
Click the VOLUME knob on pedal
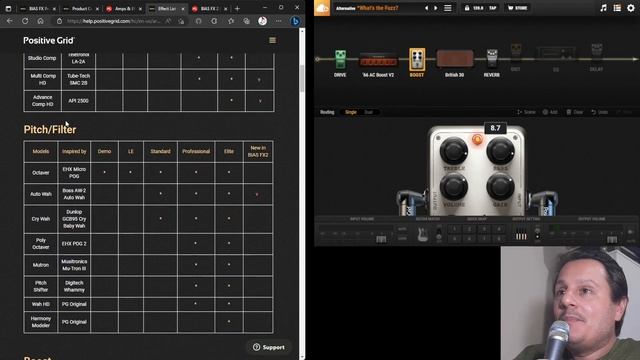click(453, 187)
